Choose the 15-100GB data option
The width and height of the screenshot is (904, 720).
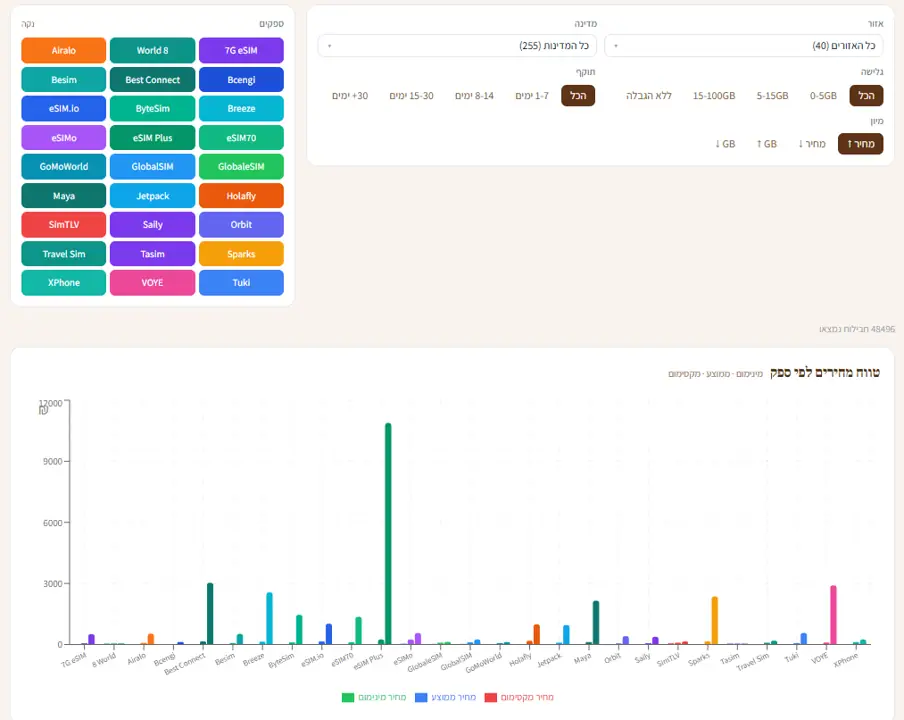pos(714,96)
